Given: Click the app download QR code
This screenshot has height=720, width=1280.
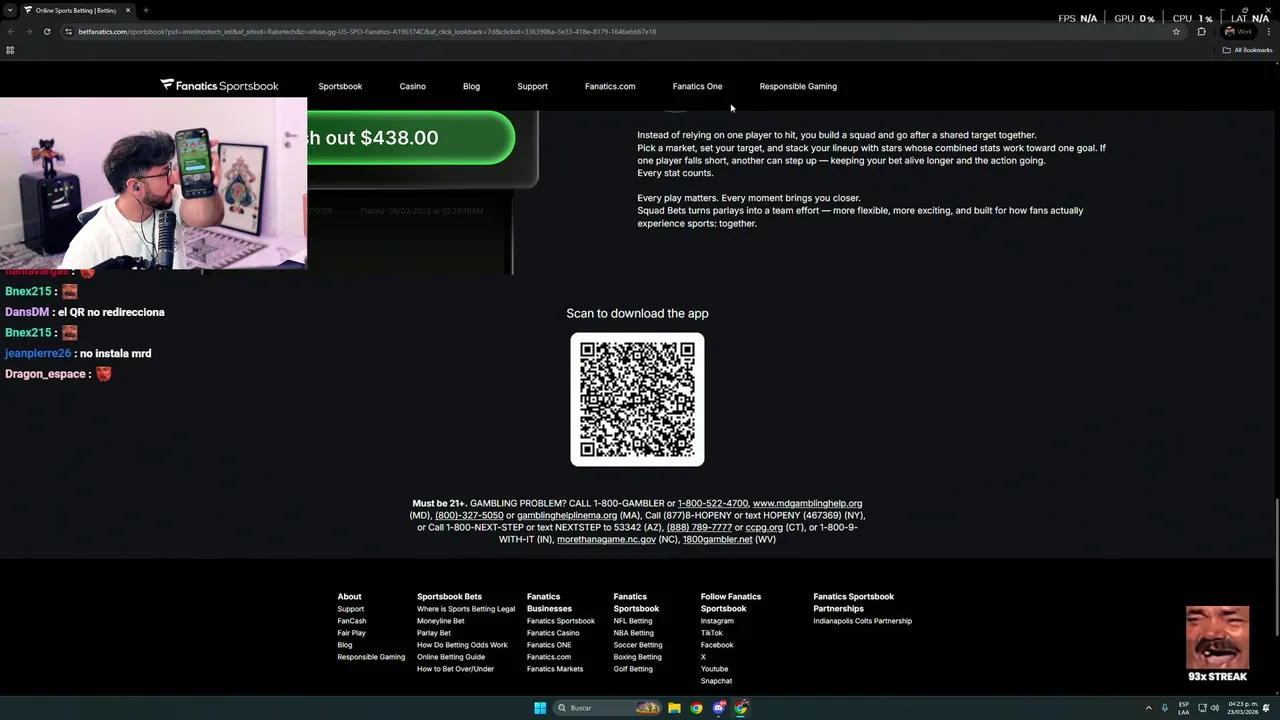Looking at the screenshot, I should [637, 399].
